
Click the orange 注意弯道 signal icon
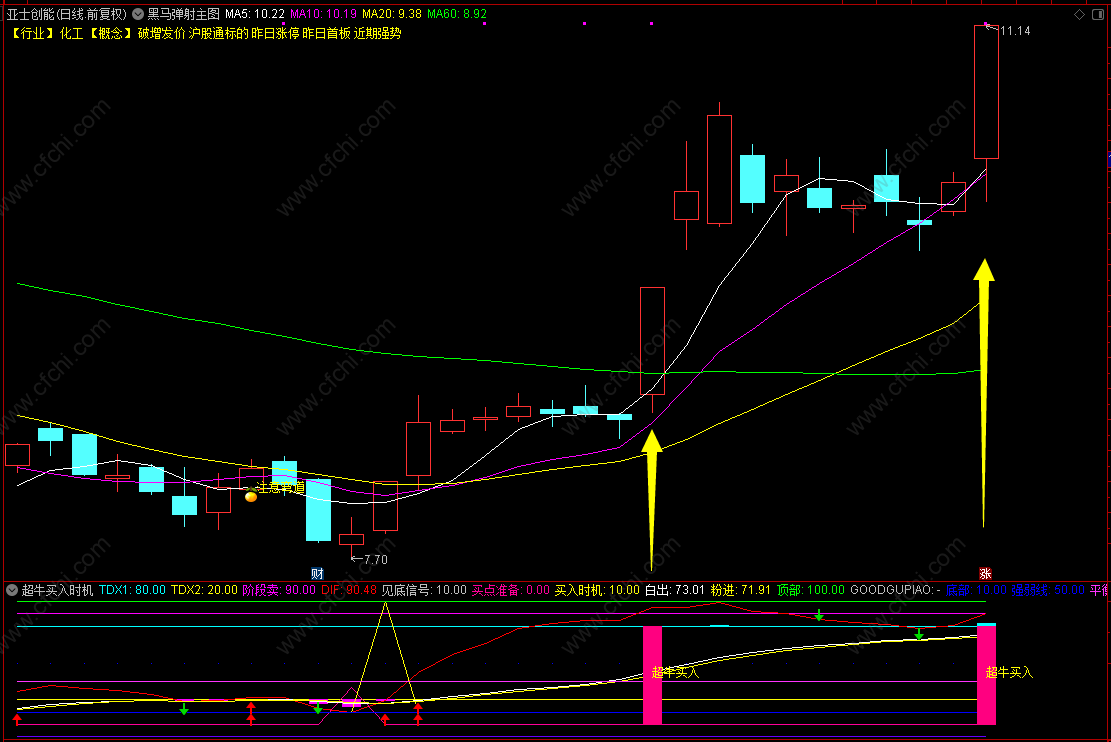251,495
